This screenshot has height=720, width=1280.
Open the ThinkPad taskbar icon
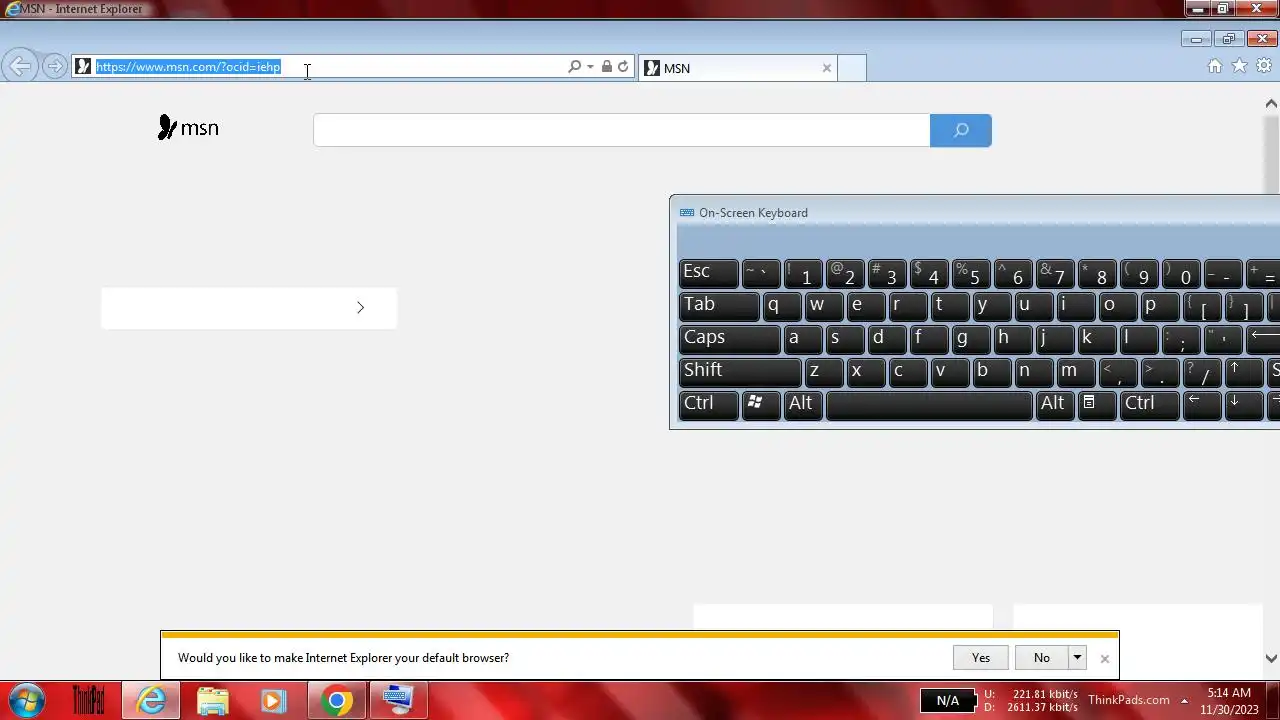pyautogui.click(x=88, y=700)
